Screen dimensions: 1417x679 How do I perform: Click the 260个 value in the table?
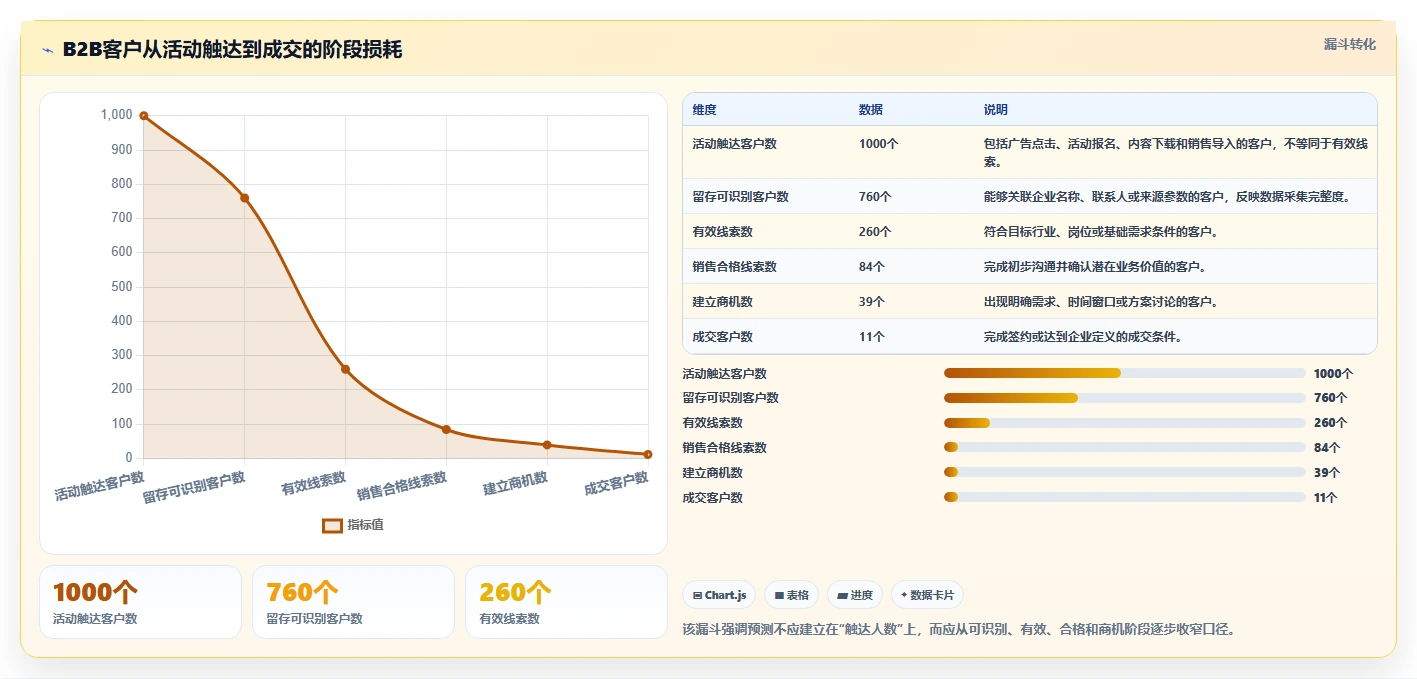[x=875, y=232]
